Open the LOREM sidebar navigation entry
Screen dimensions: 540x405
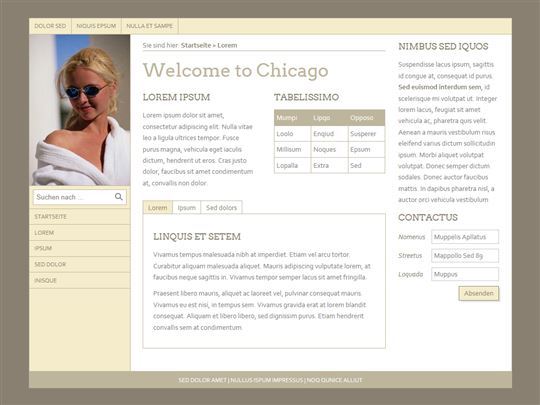[80, 233]
